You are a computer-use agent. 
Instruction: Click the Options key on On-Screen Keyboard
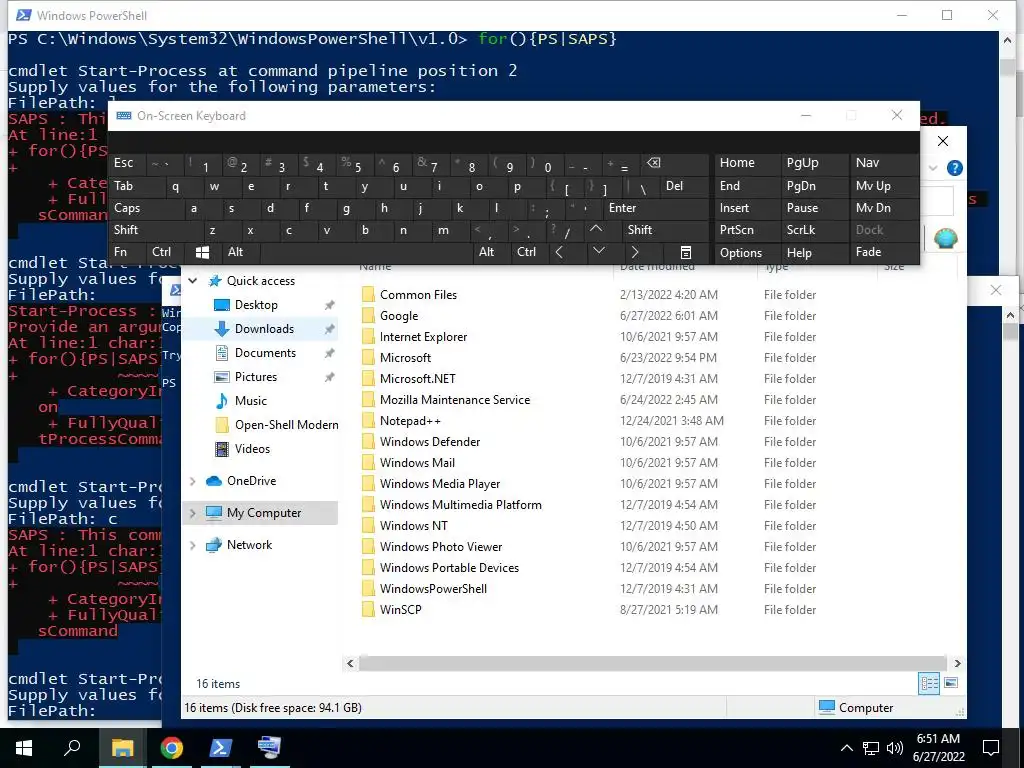747,252
